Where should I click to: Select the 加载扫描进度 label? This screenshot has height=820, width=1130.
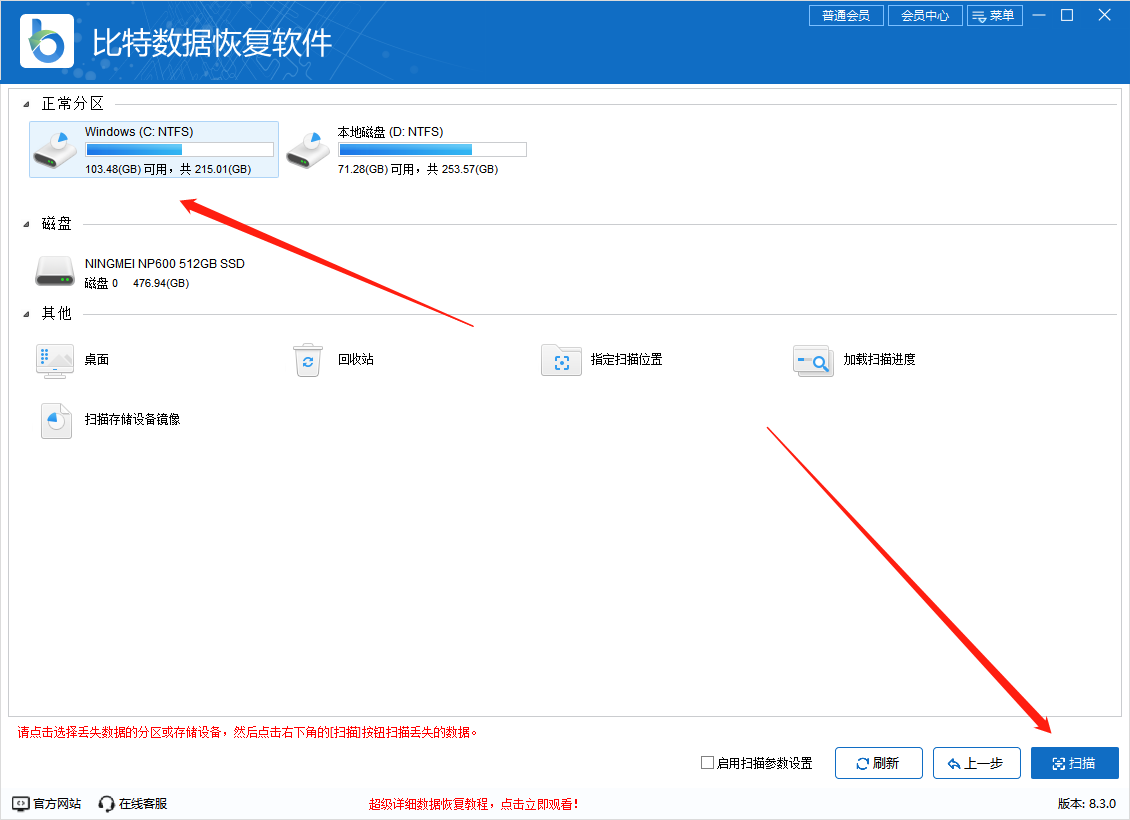880,360
